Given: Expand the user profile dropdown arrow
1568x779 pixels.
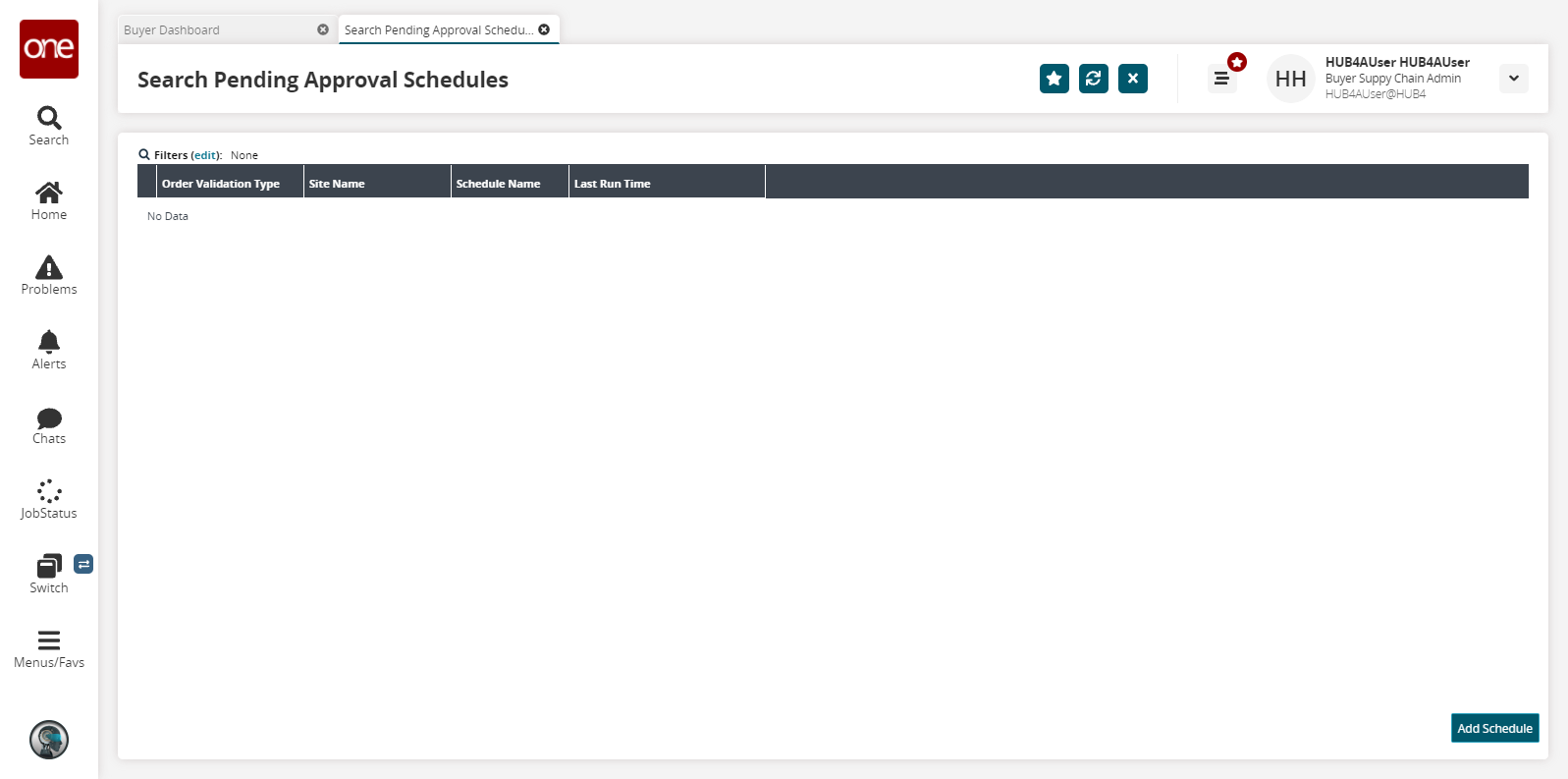Looking at the screenshot, I should [1514, 79].
